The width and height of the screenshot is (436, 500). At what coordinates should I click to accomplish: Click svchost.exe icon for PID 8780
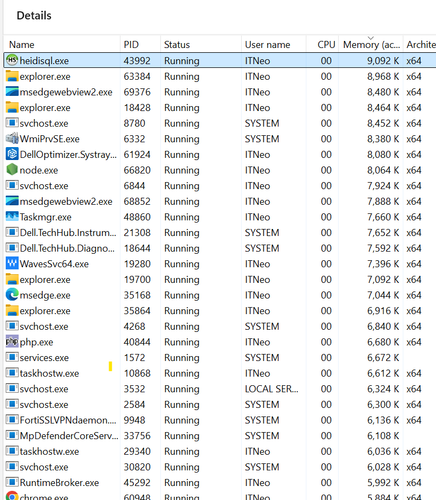pos(12,123)
